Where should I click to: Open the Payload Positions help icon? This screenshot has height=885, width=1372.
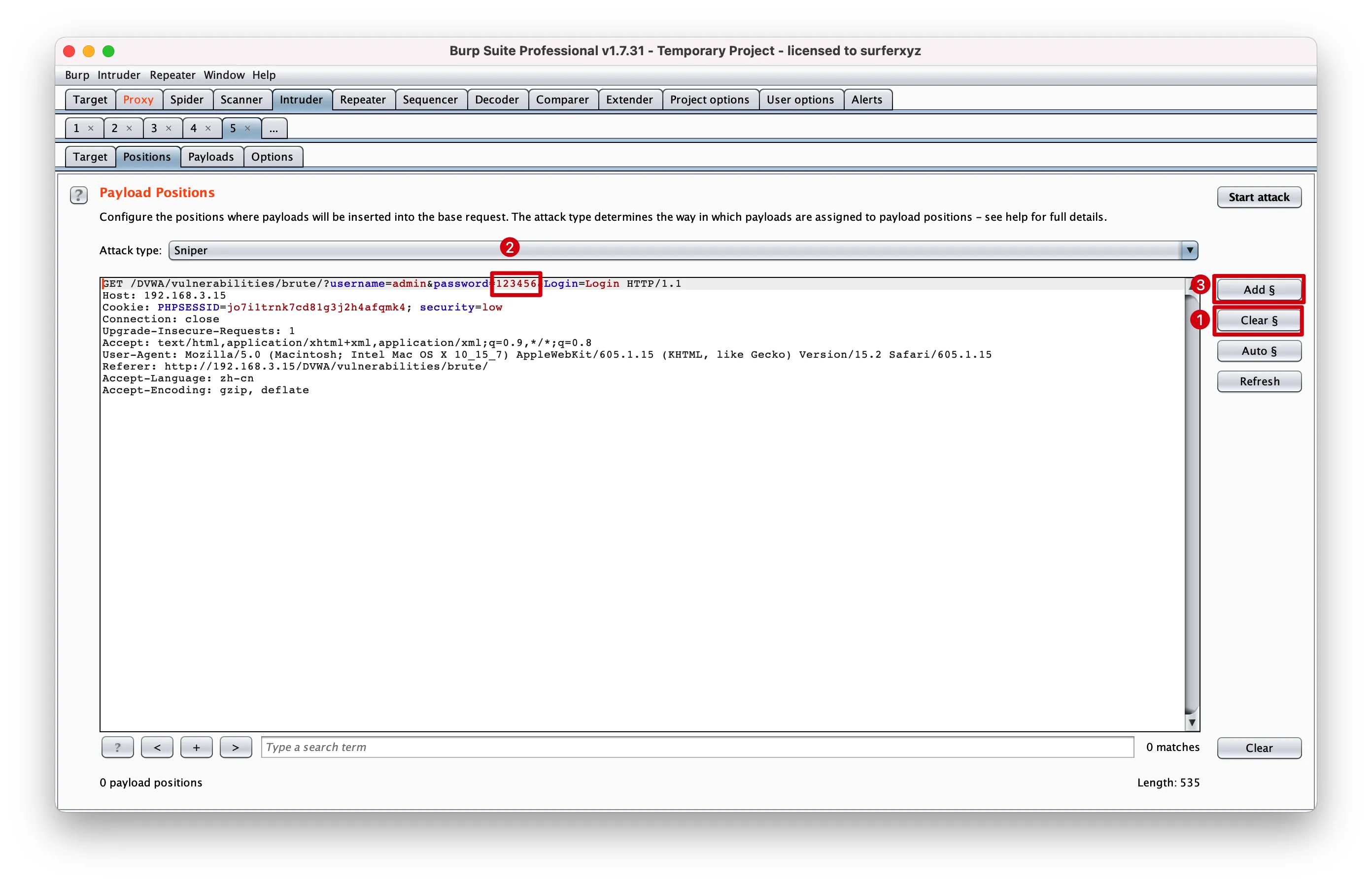point(79,196)
